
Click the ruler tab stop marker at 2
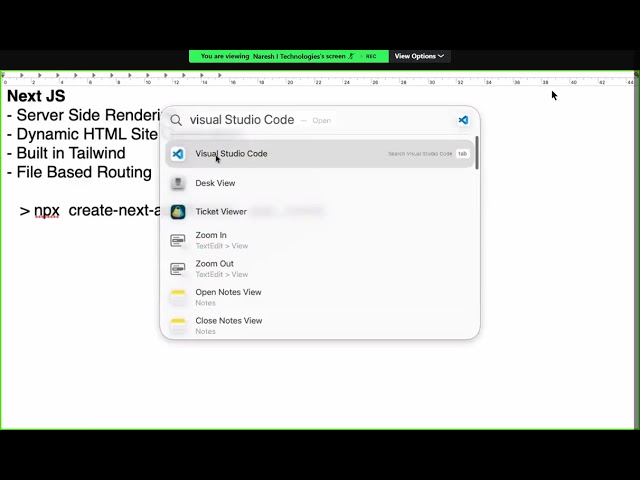tap(40, 75)
